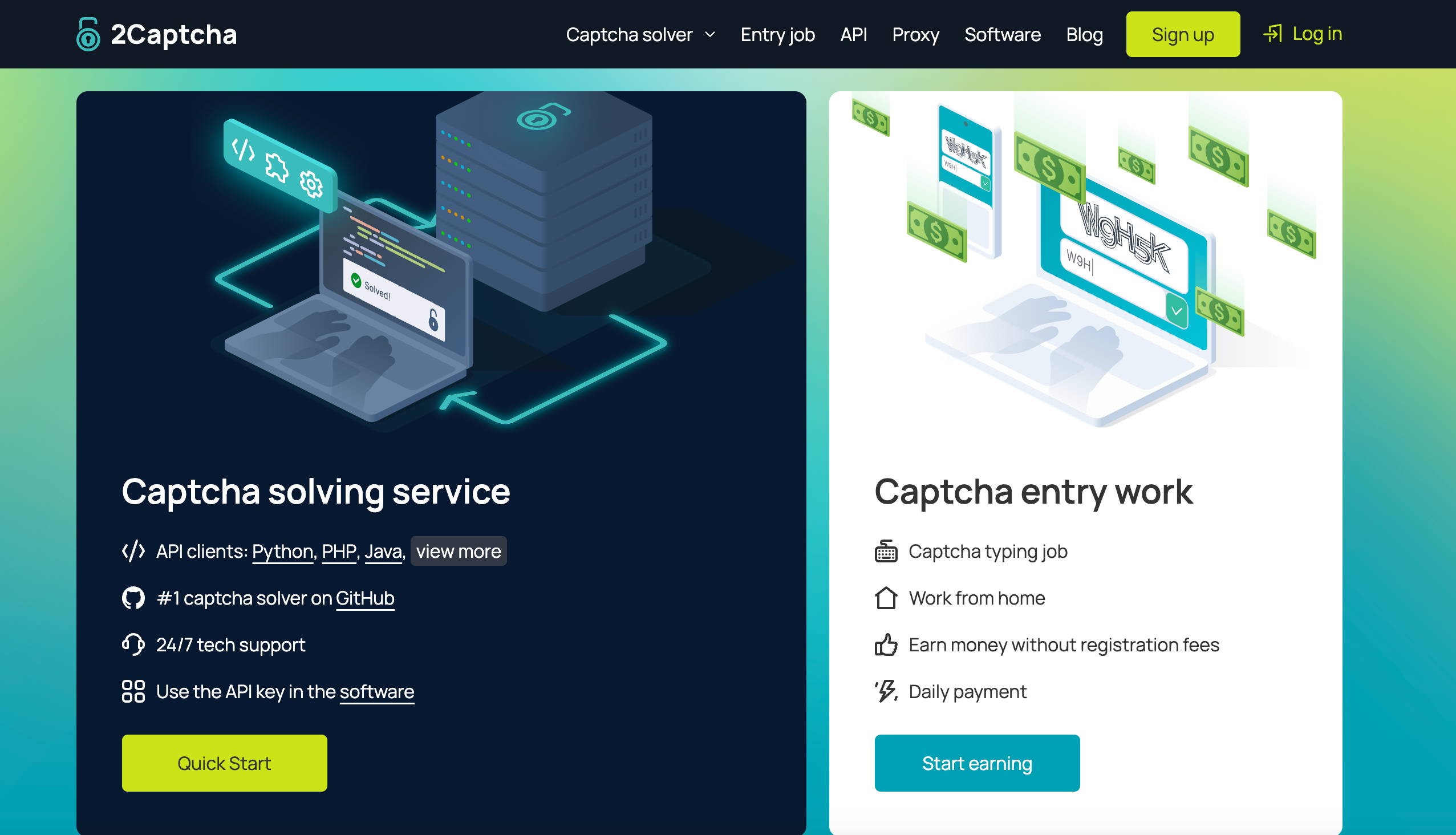Open the Proxy navigation item
The image size is (1456, 835).
point(915,35)
